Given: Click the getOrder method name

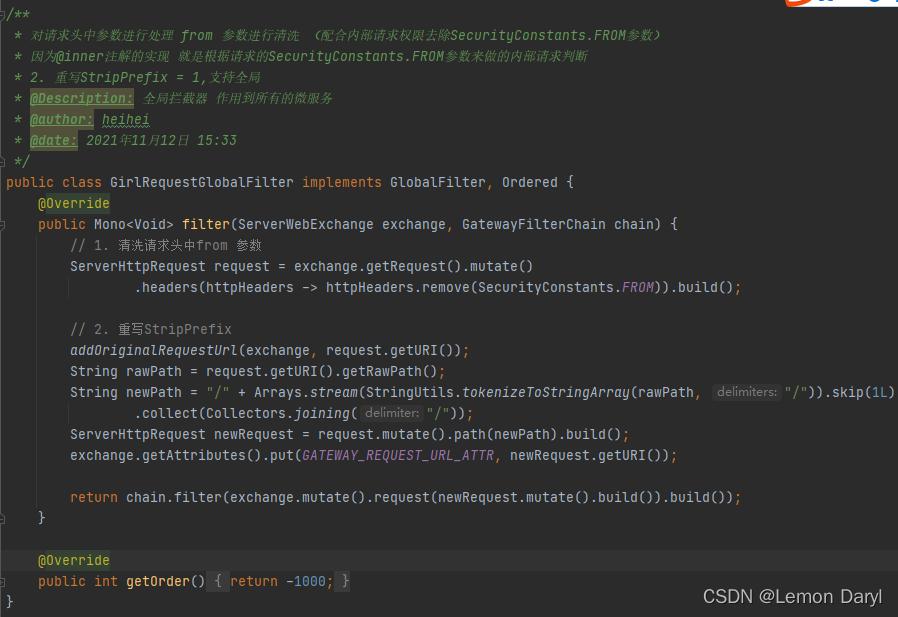Looking at the screenshot, I should pos(158,581).
